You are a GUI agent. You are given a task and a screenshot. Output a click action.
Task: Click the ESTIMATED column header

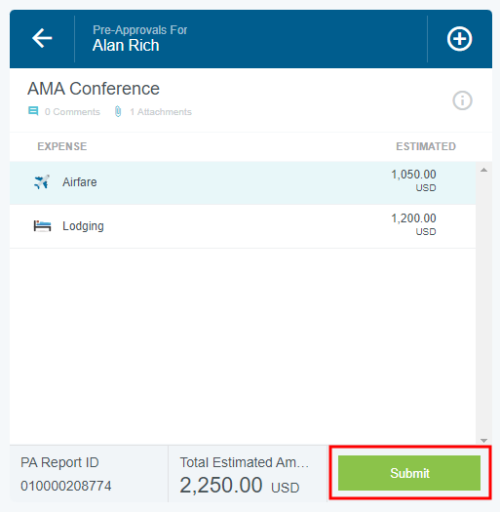point(426,146)
